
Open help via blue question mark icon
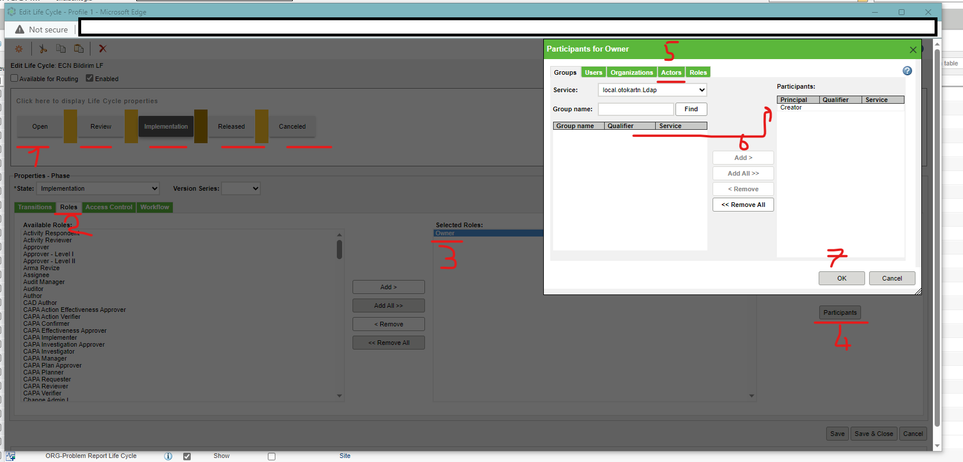coord(907,71)
